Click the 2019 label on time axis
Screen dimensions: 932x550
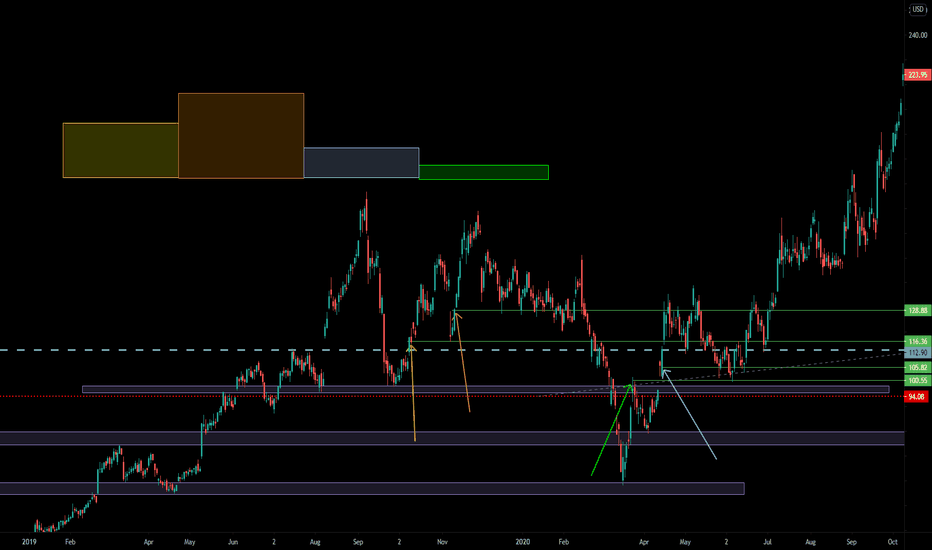click(29, 542)
